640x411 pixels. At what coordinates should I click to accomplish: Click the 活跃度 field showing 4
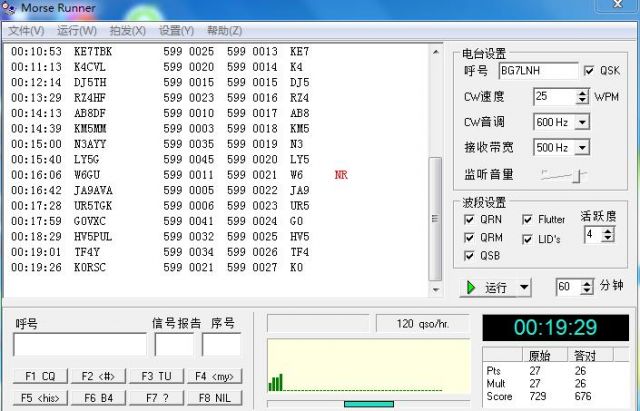(593, 235)
